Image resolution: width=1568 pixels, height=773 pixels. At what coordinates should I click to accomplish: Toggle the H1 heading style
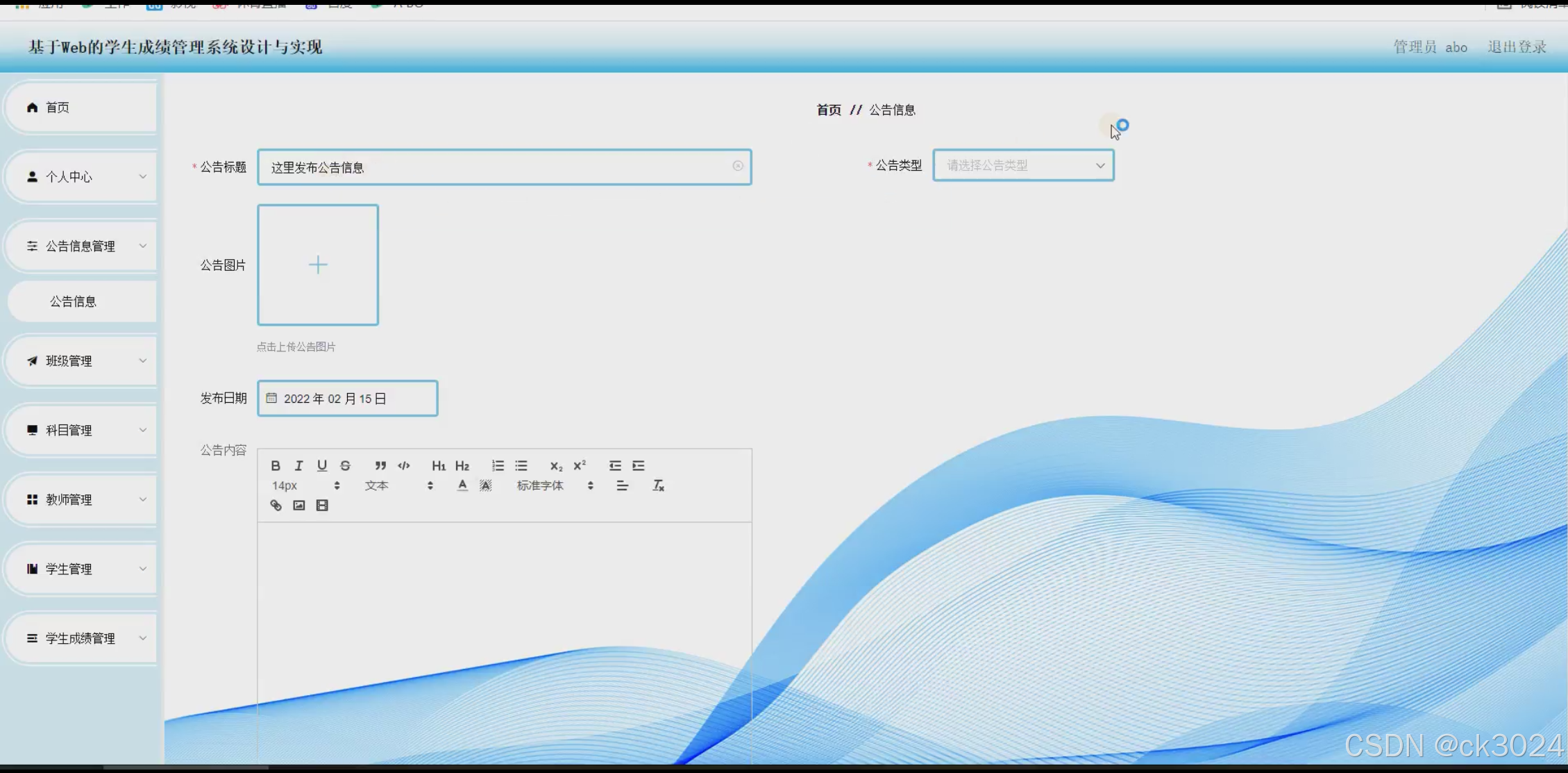(438, 465)
